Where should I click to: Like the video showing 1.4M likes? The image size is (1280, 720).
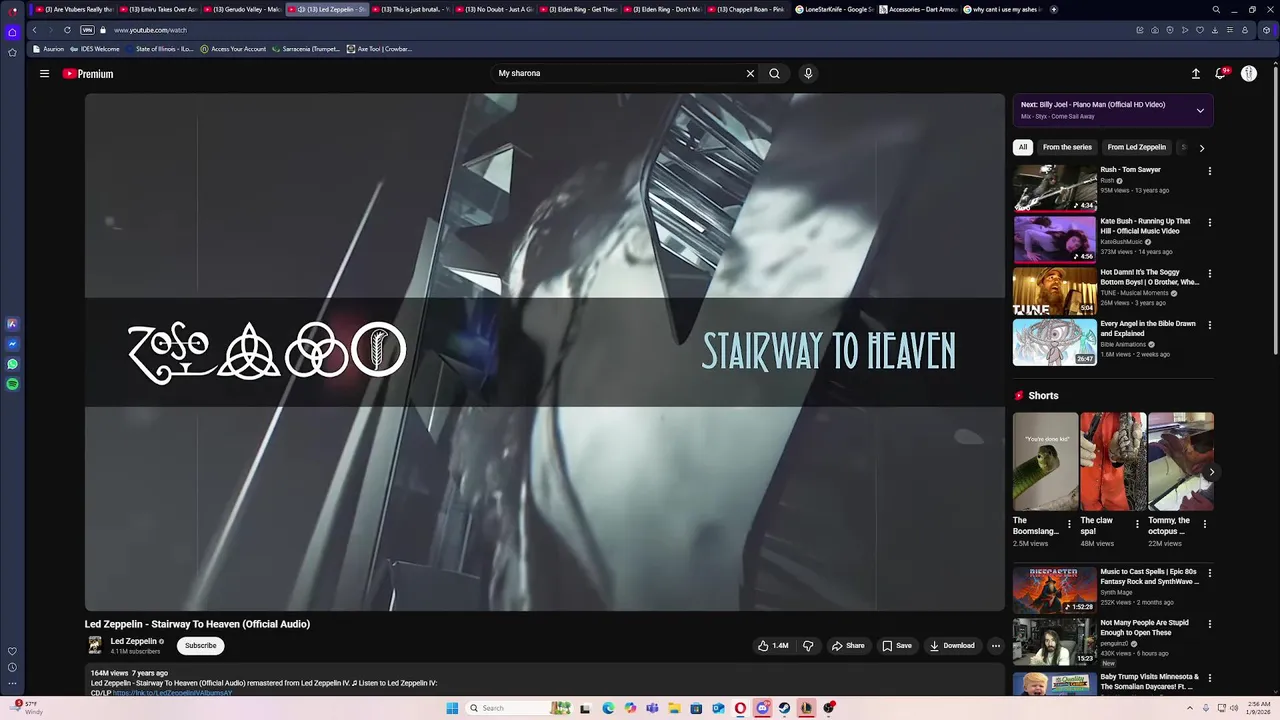pyautogui.click(x=773, y=645)
